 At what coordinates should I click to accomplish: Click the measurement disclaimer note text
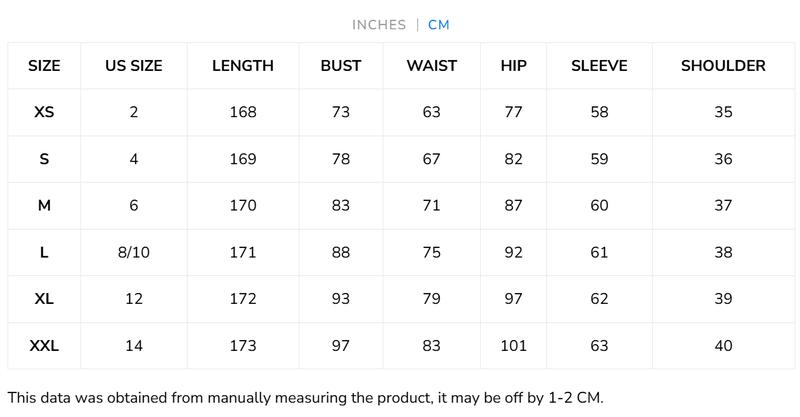(305, 397)
